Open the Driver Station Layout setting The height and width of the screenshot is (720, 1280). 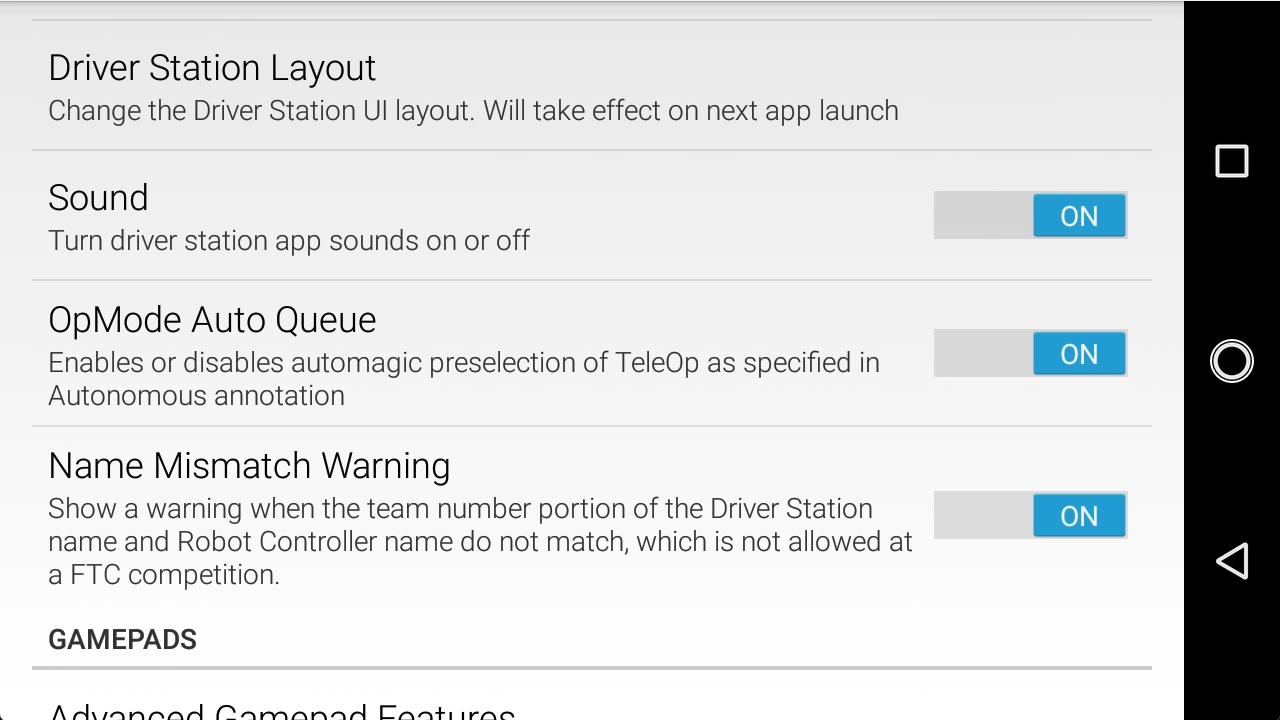pos(212,68)
